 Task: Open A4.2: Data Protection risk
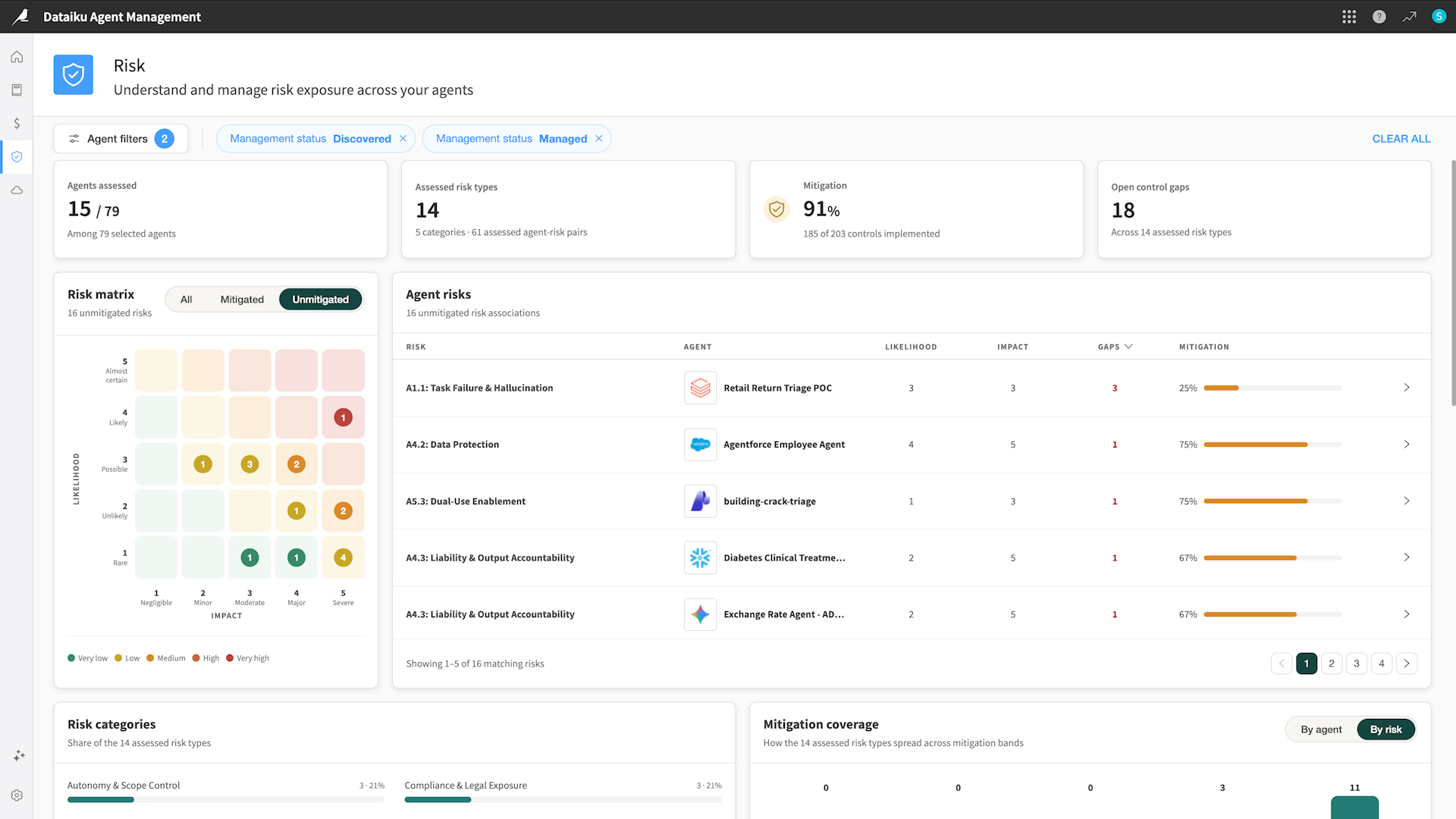tap(452, 444)
